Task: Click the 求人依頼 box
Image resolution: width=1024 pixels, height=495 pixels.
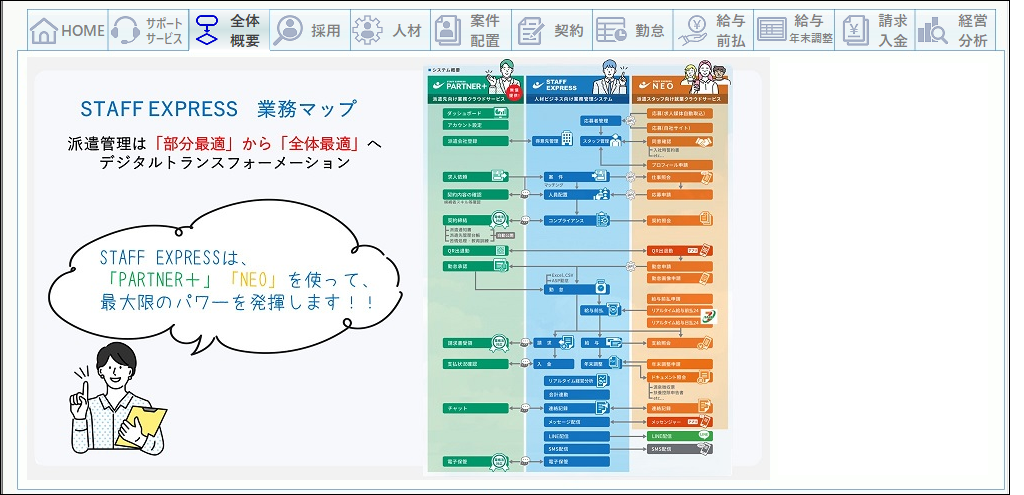Action: pyautogui.click(x=476, y=177)
